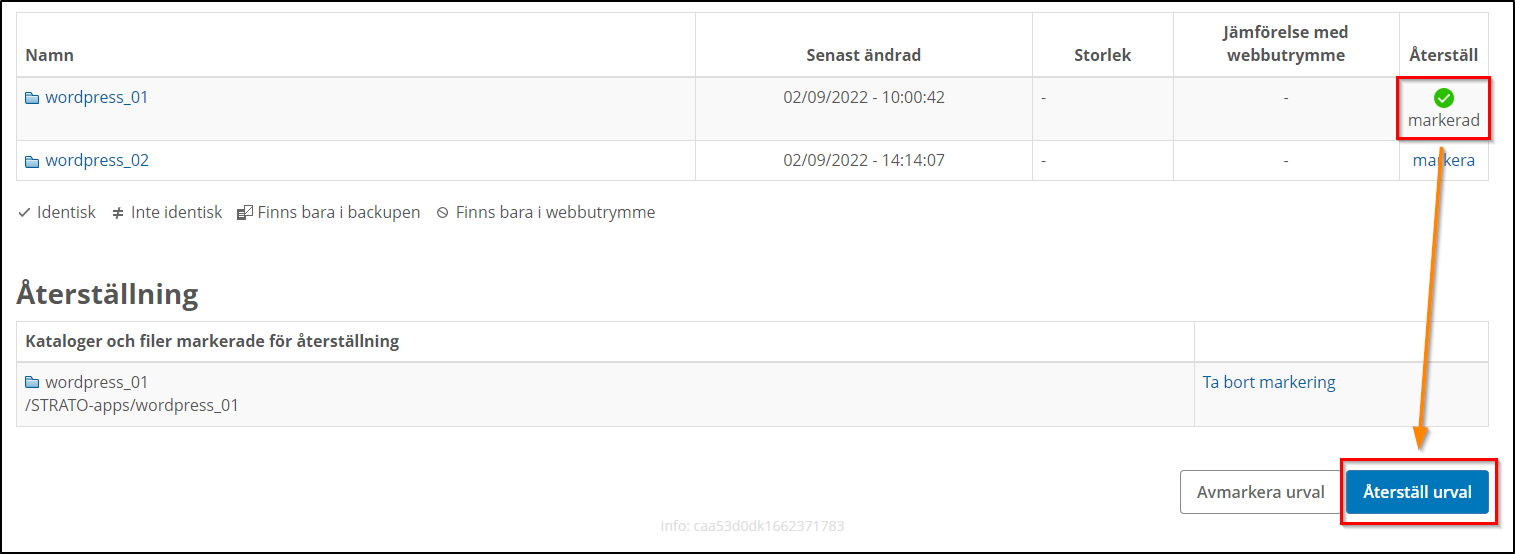Click folder icon in the Återställning list
The image size is (1515, 554).
click(x=32, y=383)
